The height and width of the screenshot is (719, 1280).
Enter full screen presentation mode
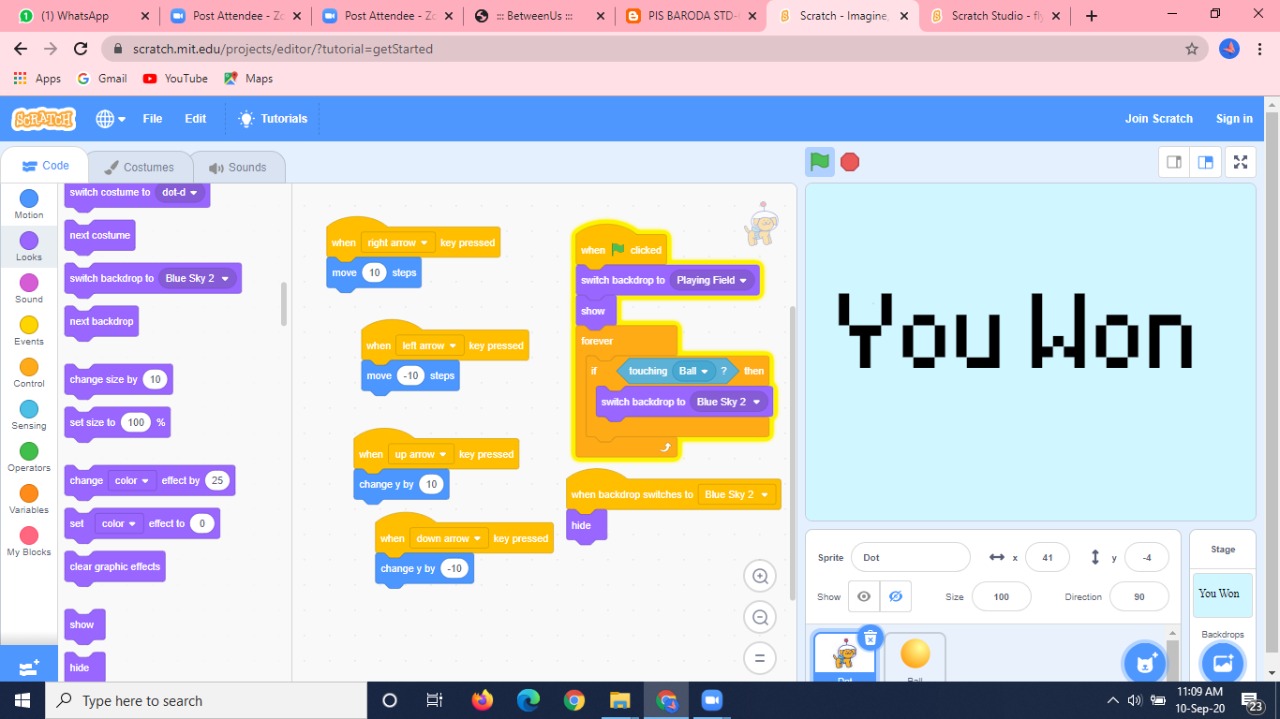(x=1240, y=160)
